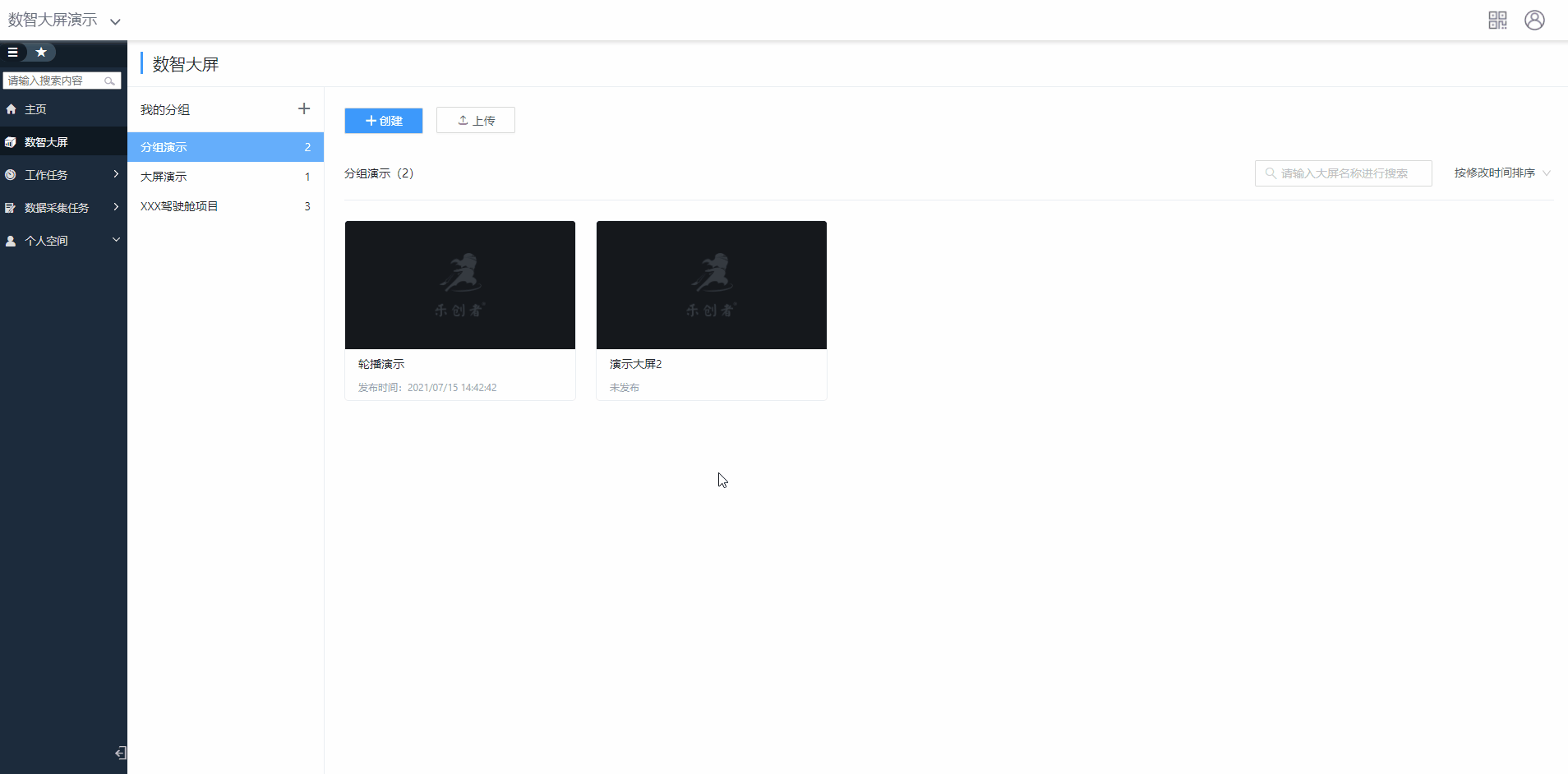Click the 主页 home icon
The width and height of the screenshot is (1568, 774).
coord(12,109)
